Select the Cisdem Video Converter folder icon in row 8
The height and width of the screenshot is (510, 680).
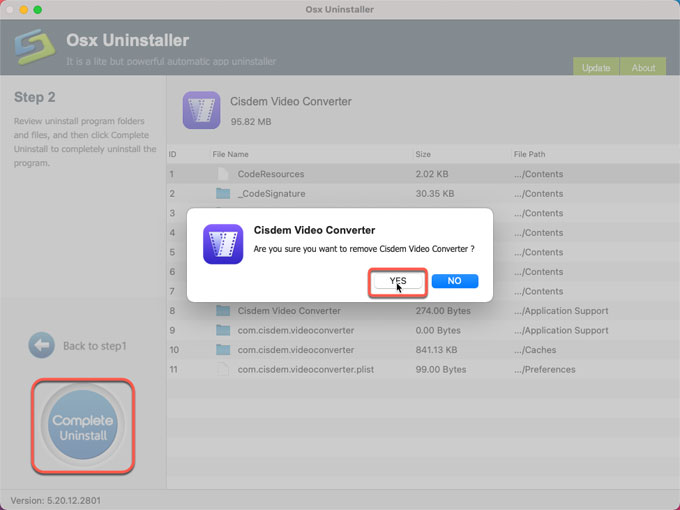[x=223, y=311]
